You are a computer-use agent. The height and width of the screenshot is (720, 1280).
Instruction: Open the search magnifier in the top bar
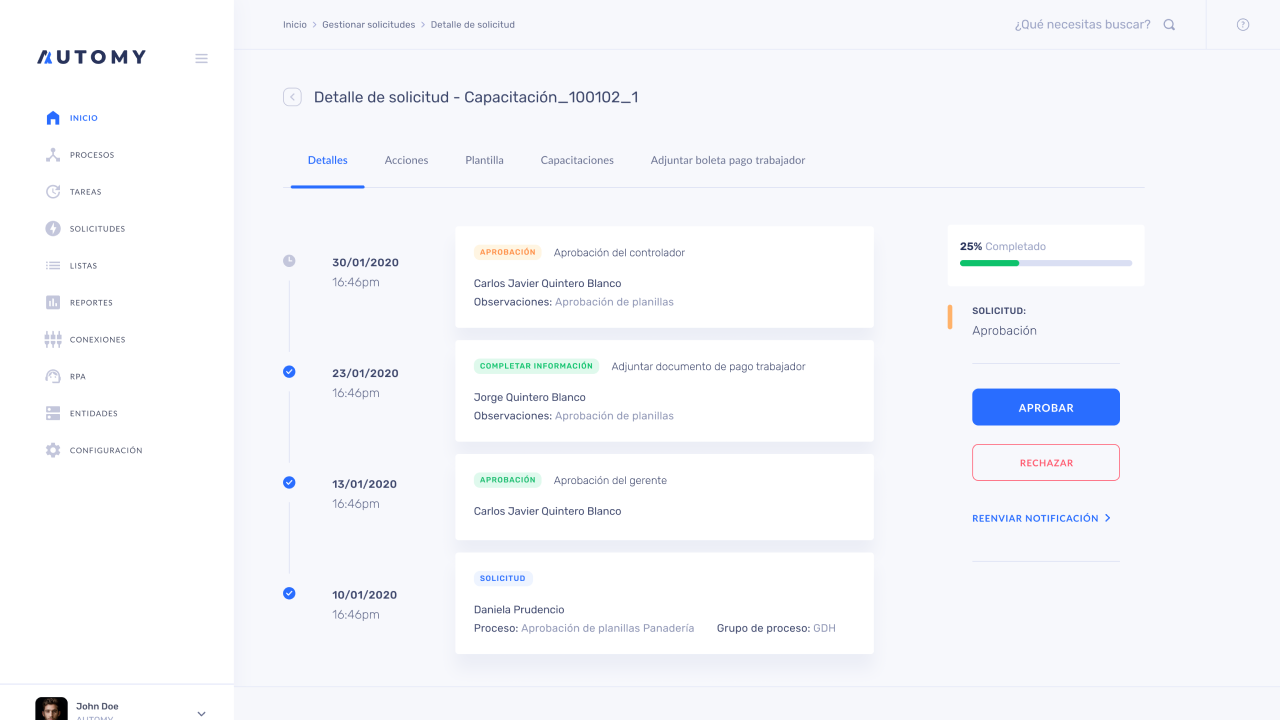point(1169,25)
